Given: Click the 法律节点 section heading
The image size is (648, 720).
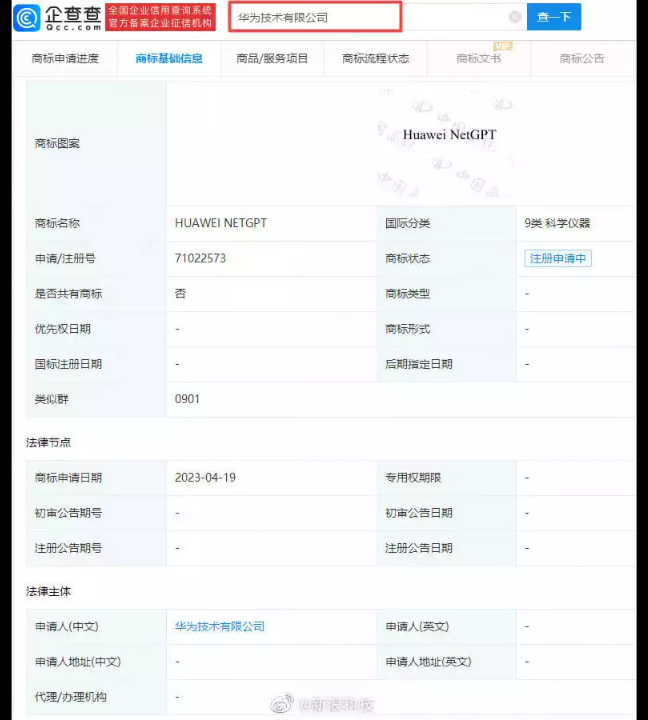Looking at the screenshot, I should coord(48,442).
